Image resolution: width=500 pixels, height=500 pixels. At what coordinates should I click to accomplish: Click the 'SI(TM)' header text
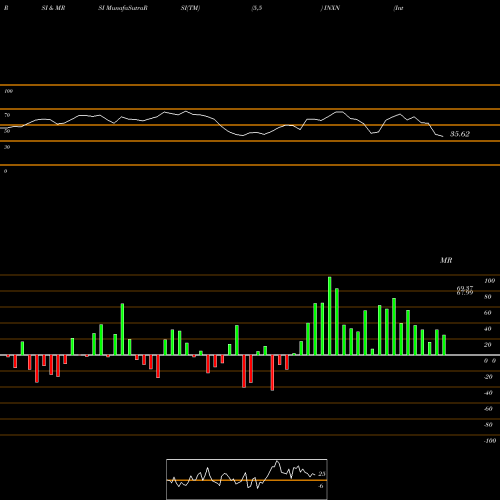[190, 8]
